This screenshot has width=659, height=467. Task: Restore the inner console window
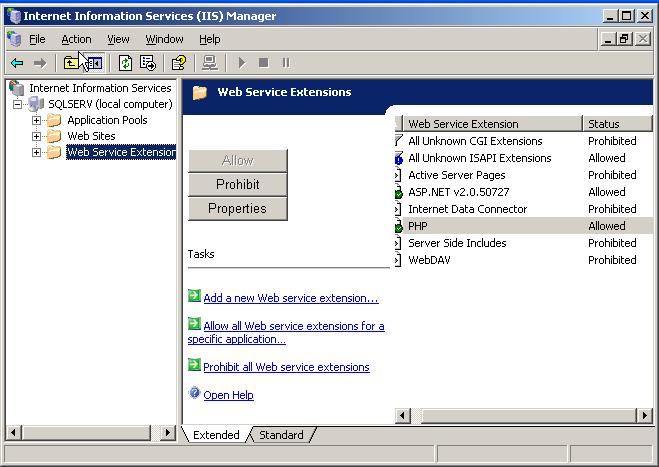624,40
